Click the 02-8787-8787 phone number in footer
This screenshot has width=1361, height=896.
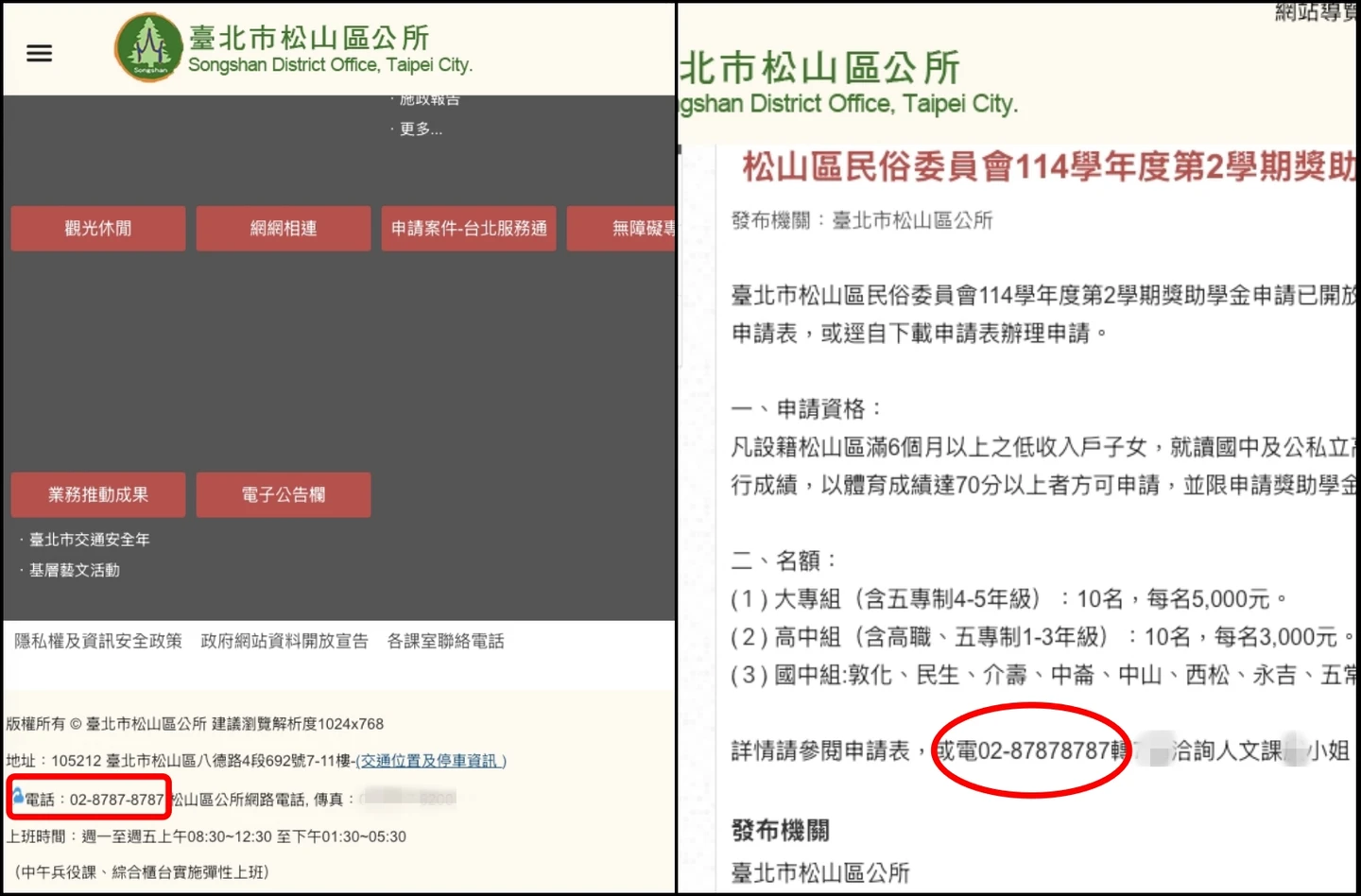click(x=116, y=800)
